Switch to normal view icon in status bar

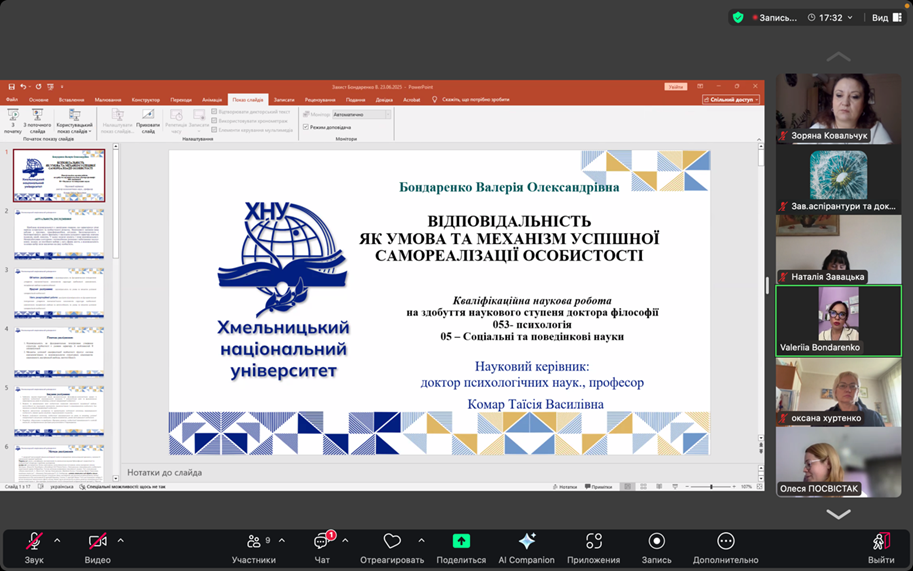point(627,487)
